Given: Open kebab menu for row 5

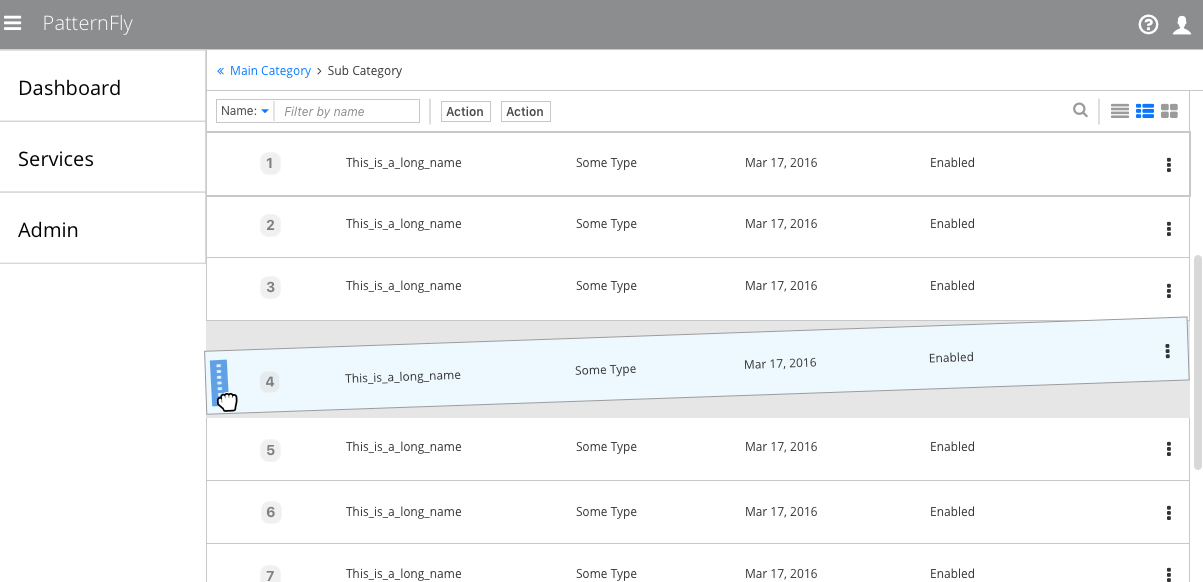Looking at the screenshot, I should click(1169, 449).
